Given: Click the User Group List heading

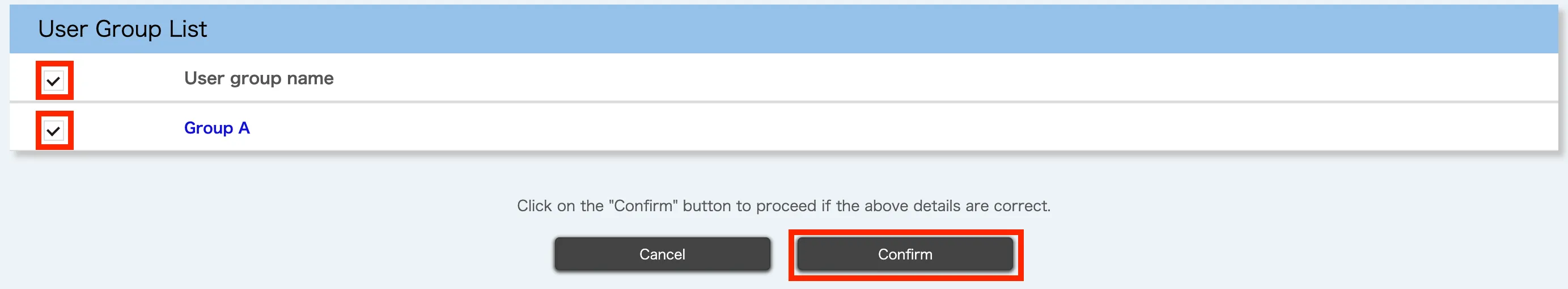Looking at the screenshot, I should (122, 30).
